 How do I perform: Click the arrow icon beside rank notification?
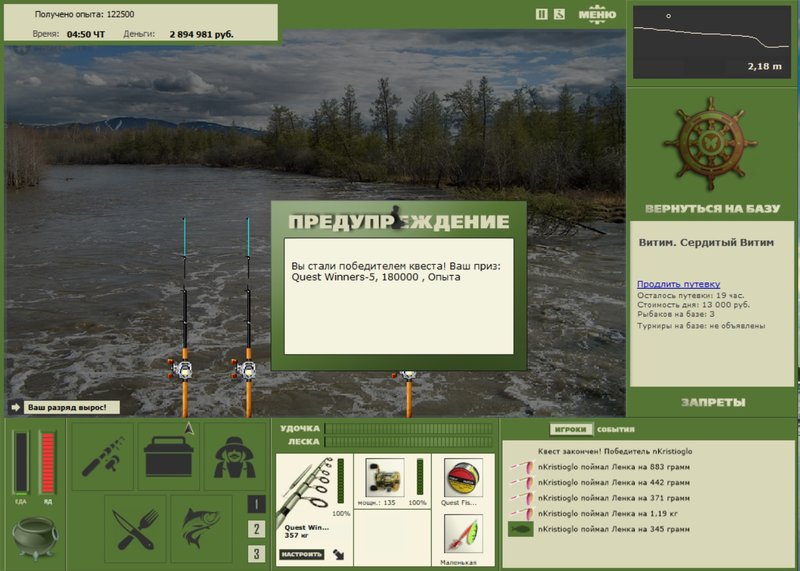[15, 407]
